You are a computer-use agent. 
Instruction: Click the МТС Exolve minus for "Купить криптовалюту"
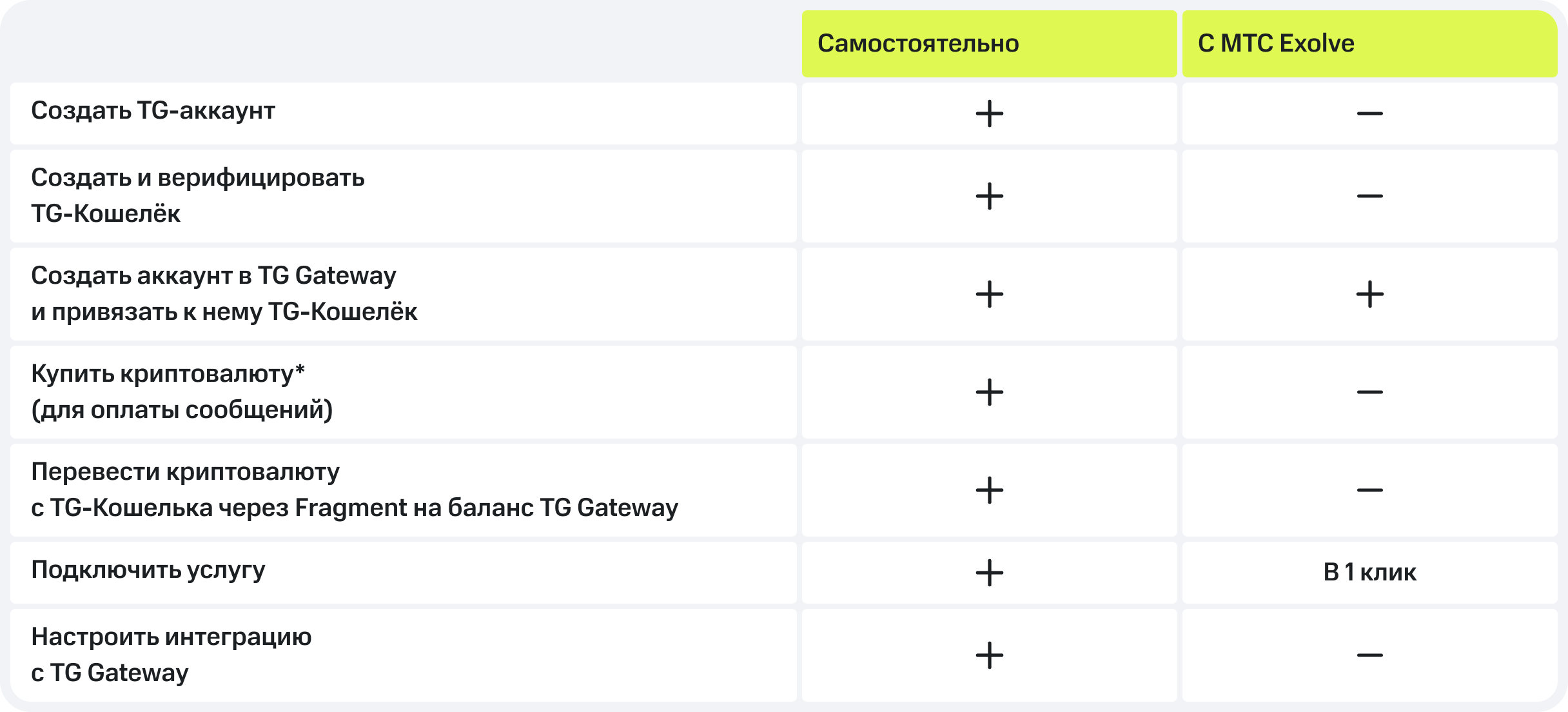(1369, 392)
